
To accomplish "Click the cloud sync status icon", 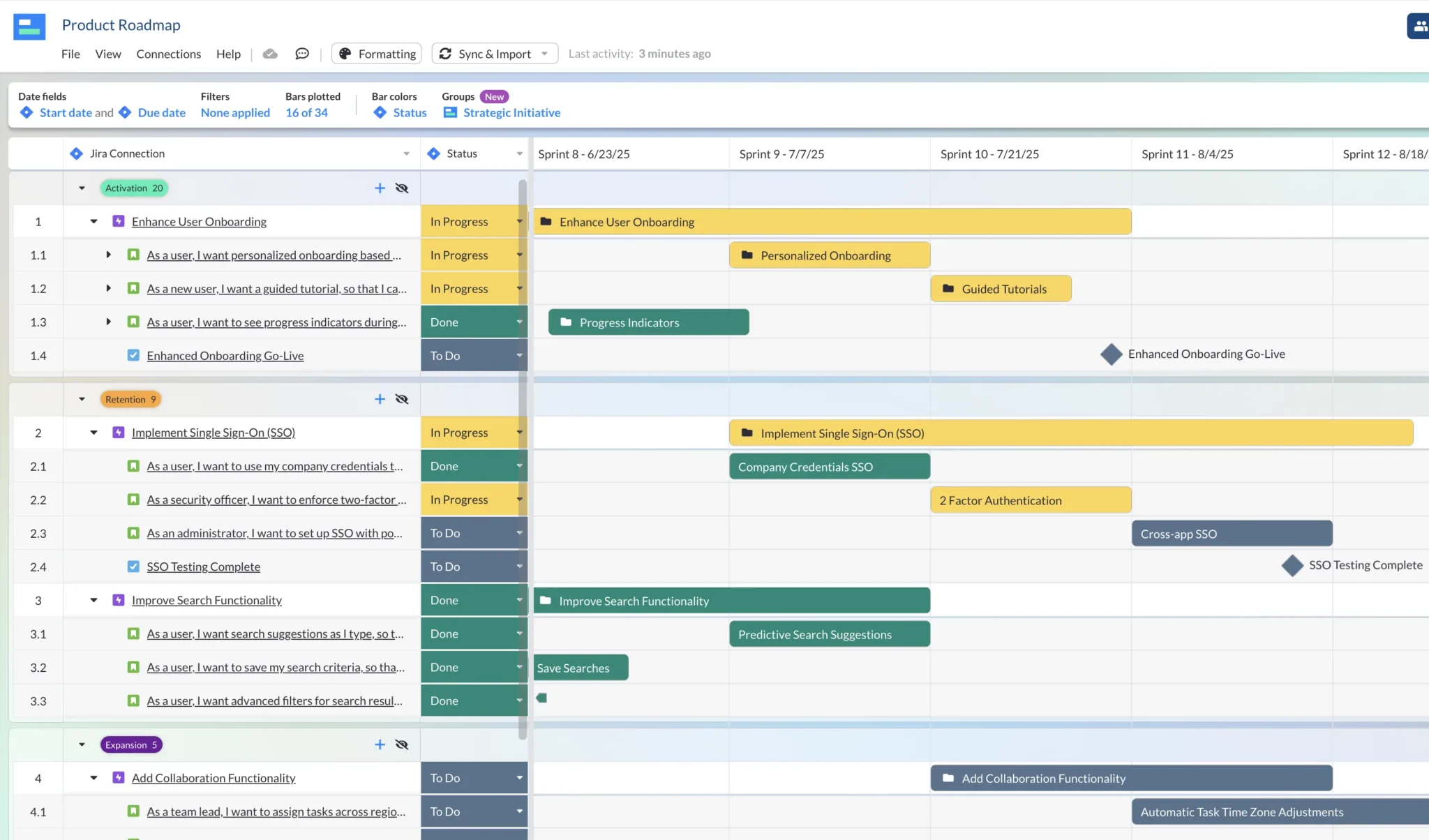I will pyautogui.click(x=270, y=54).
